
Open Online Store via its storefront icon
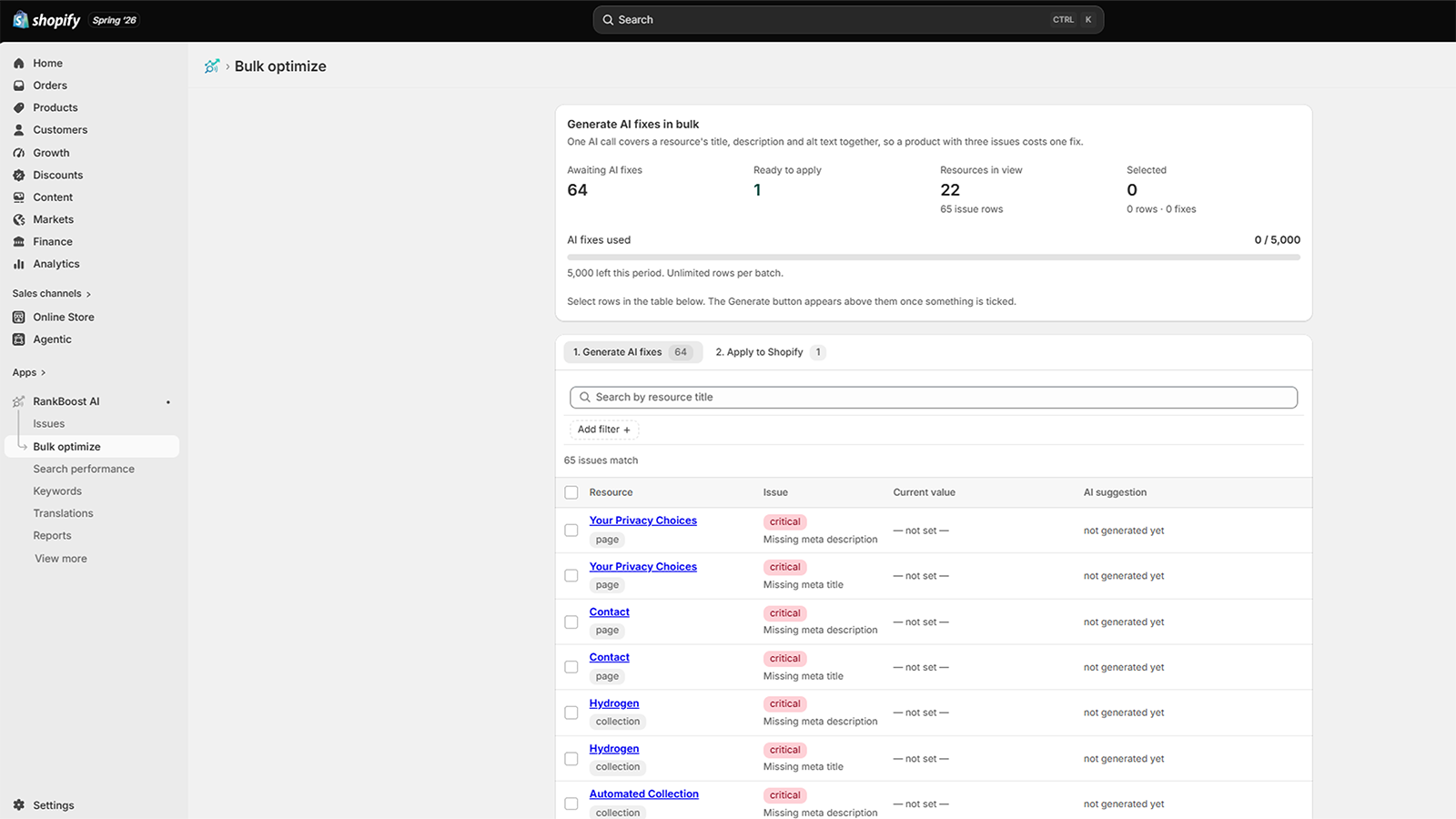pos(19,318)
